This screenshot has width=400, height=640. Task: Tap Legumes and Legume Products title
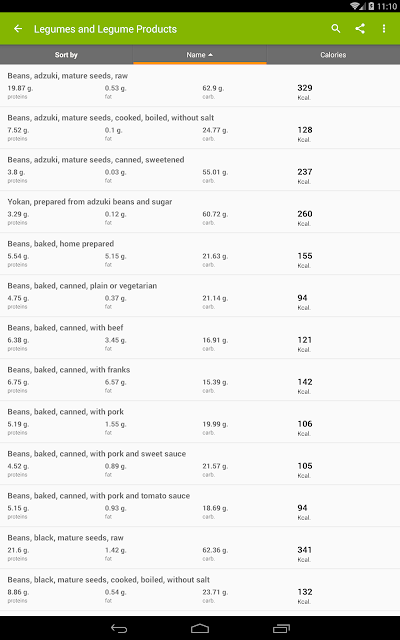[105, 29]
